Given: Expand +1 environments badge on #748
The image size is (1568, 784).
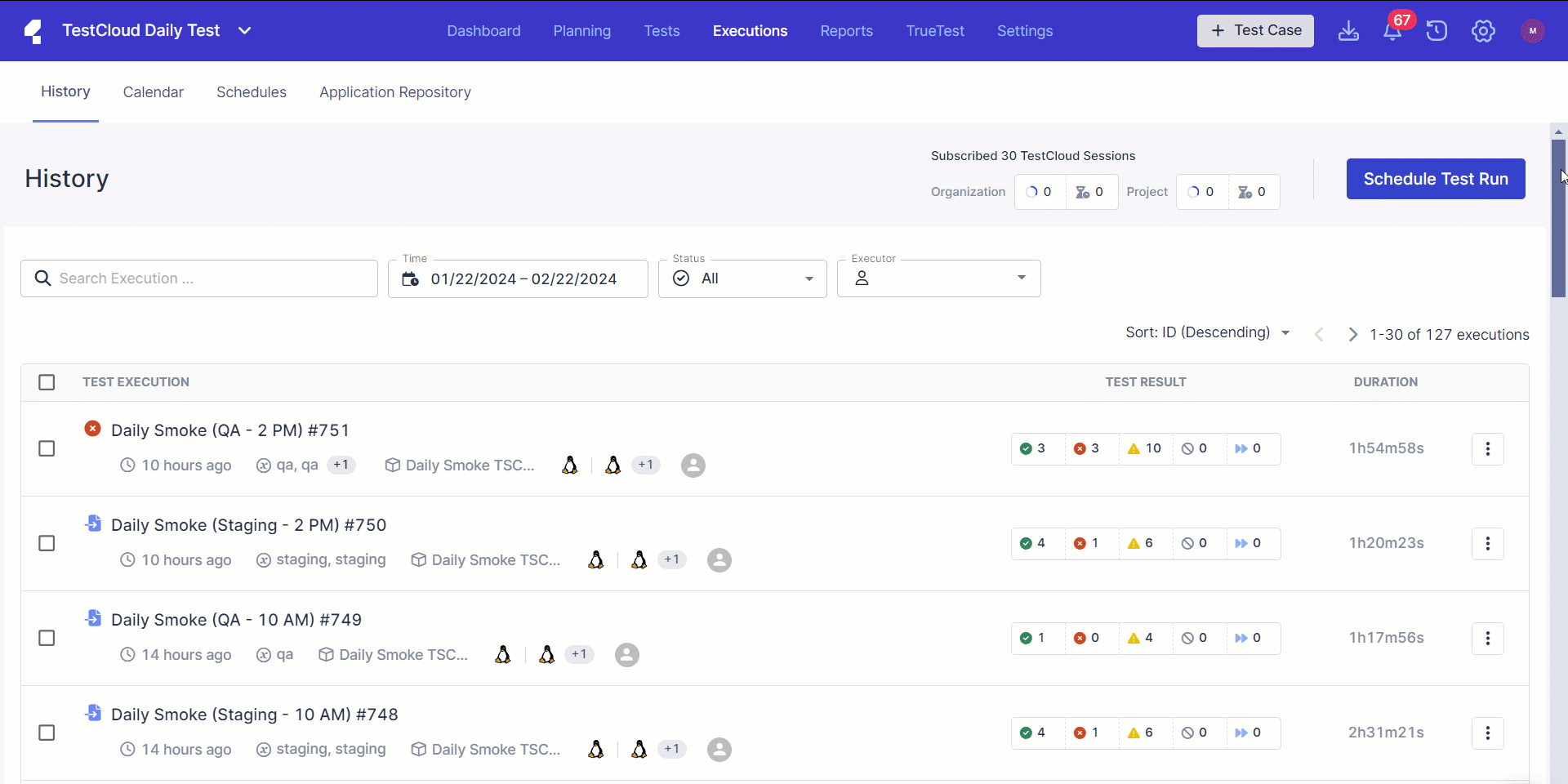Looking at the screenshot, I should click(x=672, y=749).
